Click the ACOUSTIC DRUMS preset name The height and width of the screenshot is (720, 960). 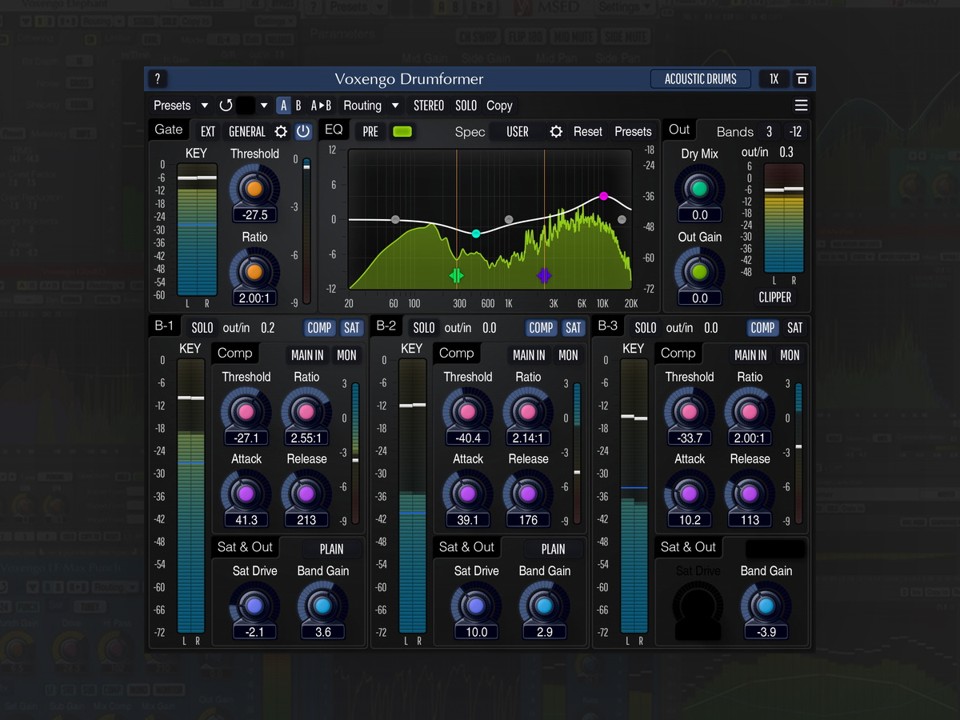click(700, 79)
